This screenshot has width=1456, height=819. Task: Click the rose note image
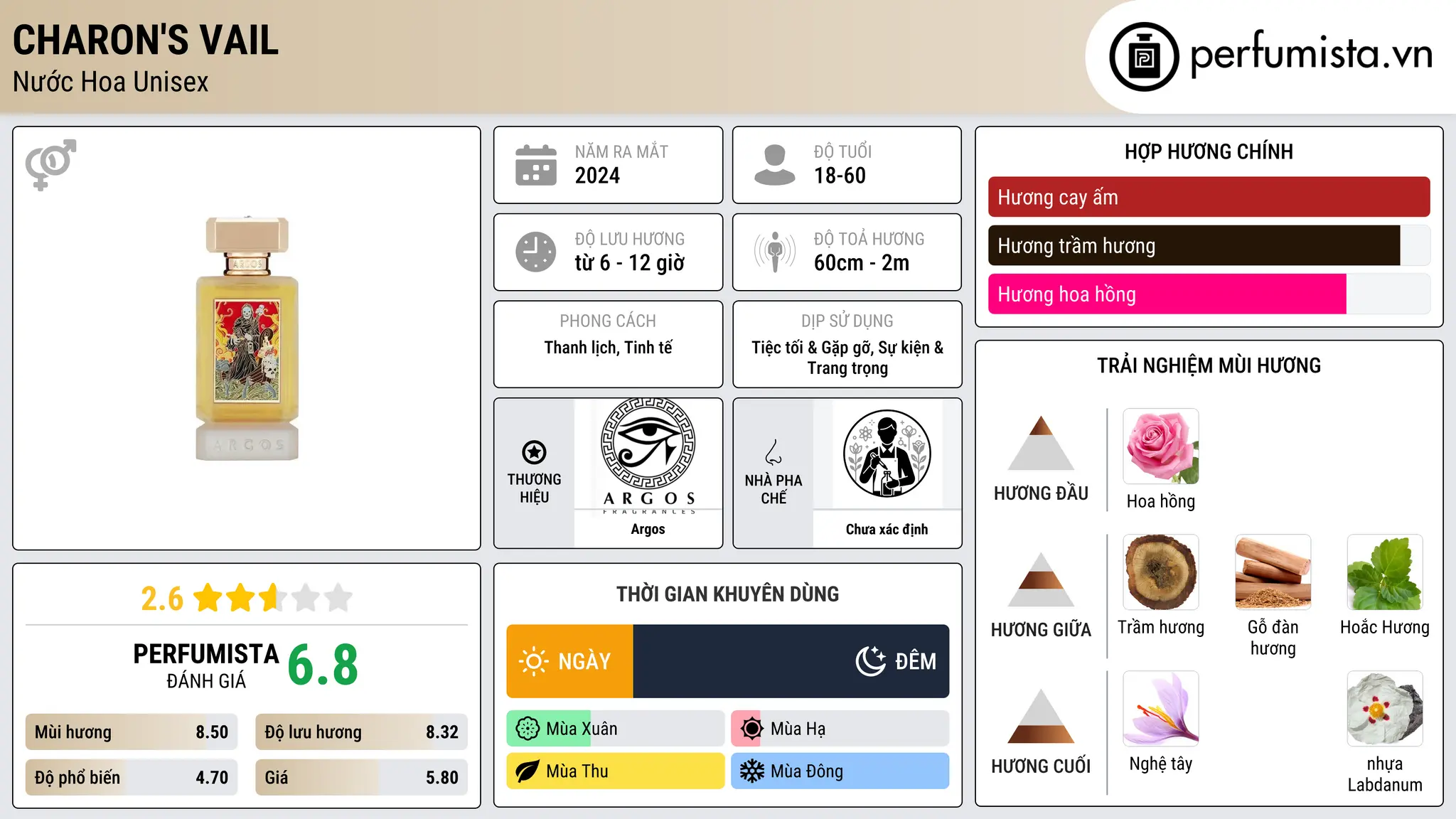pyautogui.click(x=1161, y=446)
